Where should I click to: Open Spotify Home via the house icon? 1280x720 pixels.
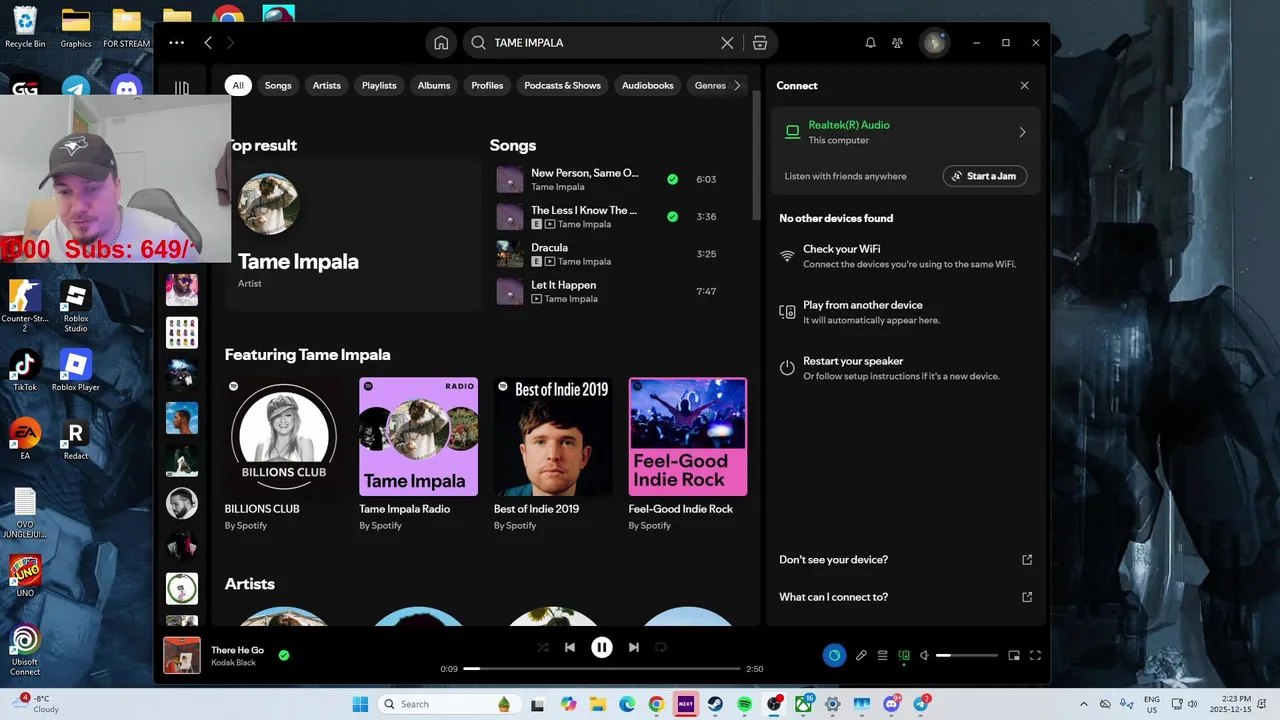(x=441, y=43)
